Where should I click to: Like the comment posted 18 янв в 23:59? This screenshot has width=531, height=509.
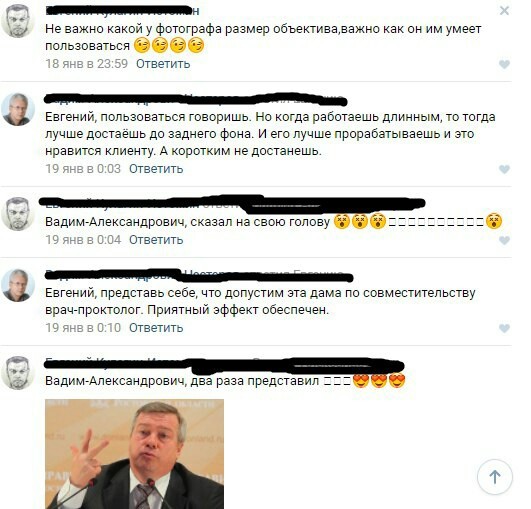coord(504,64)
